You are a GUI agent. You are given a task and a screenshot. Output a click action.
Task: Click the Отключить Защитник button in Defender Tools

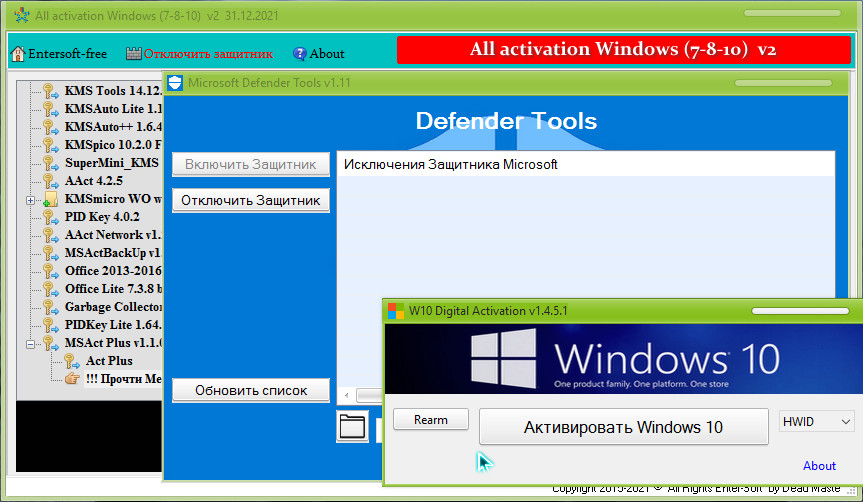[251, 200]
